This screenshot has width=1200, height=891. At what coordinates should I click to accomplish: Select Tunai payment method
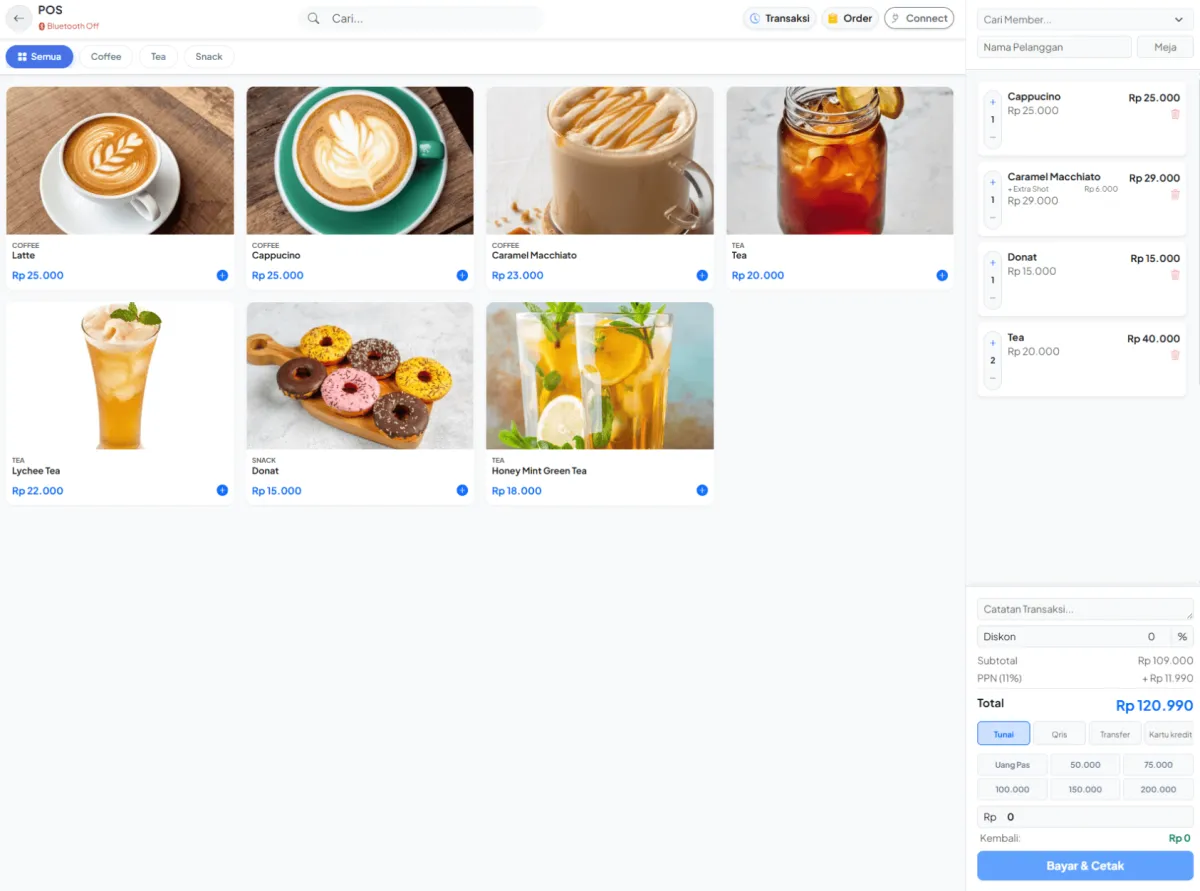click(1003, 734)
